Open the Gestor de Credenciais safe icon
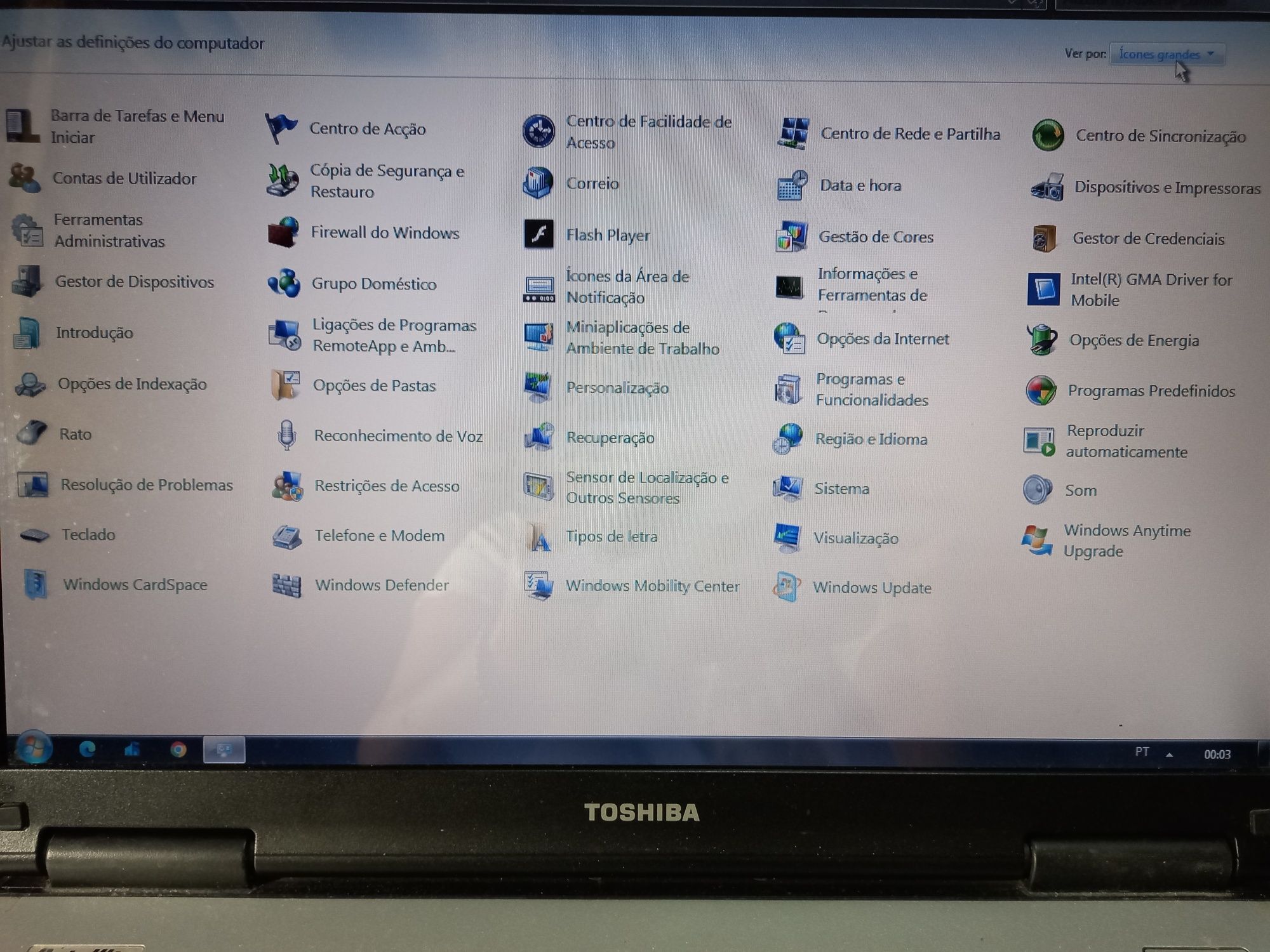 click(x=1045, y=239)
